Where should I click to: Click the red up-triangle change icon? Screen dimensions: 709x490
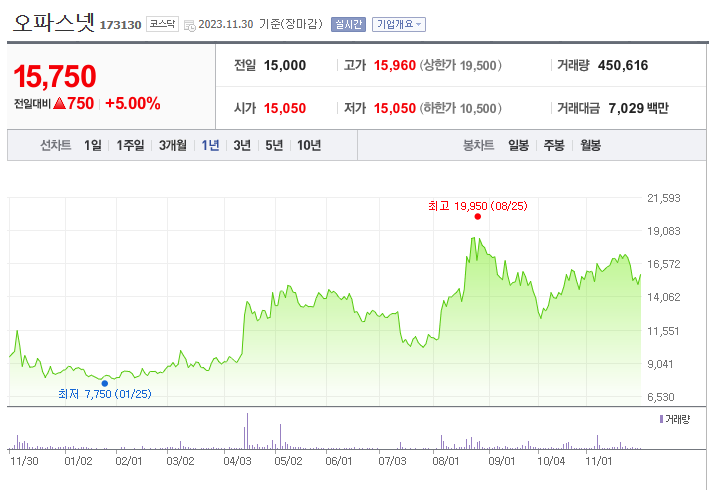point(60,104)
